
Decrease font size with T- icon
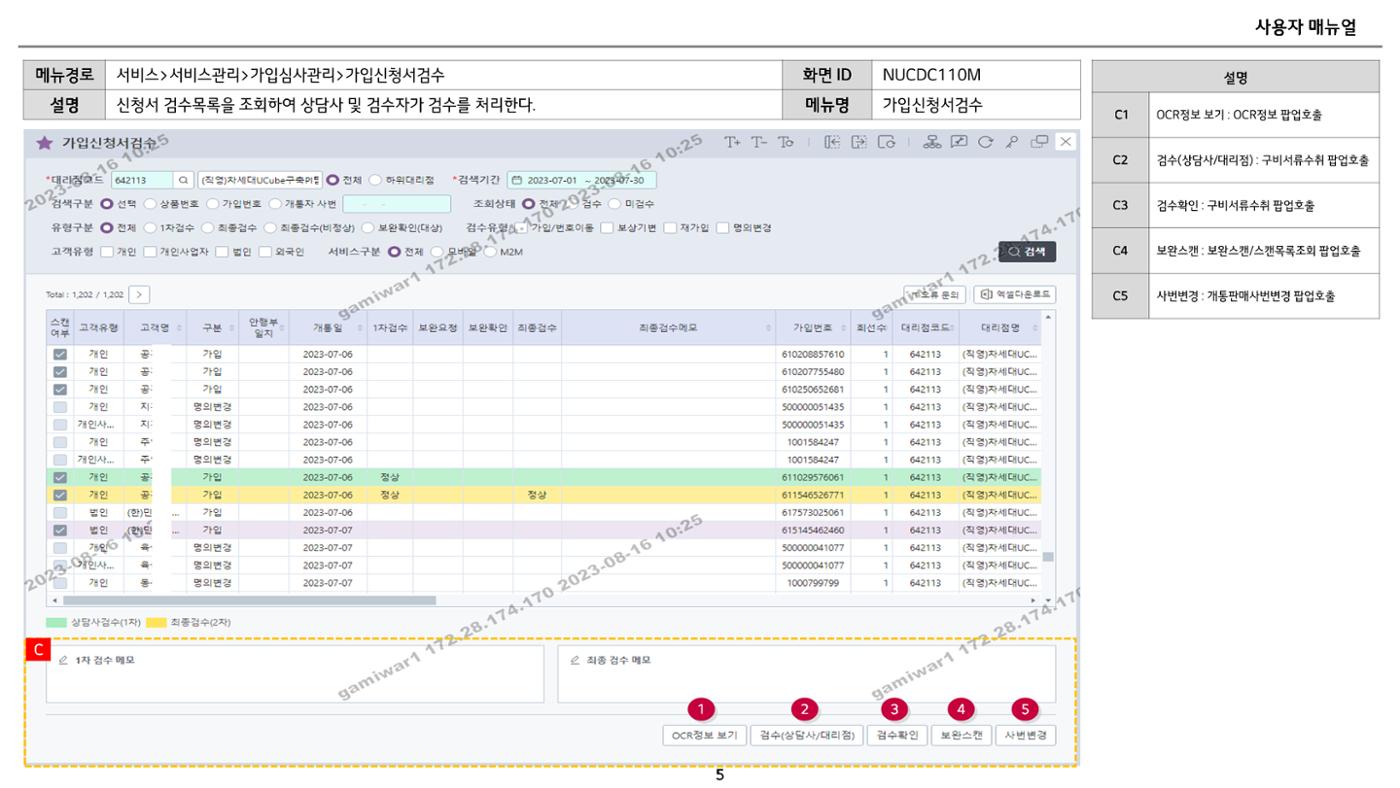tap(759, 142)
